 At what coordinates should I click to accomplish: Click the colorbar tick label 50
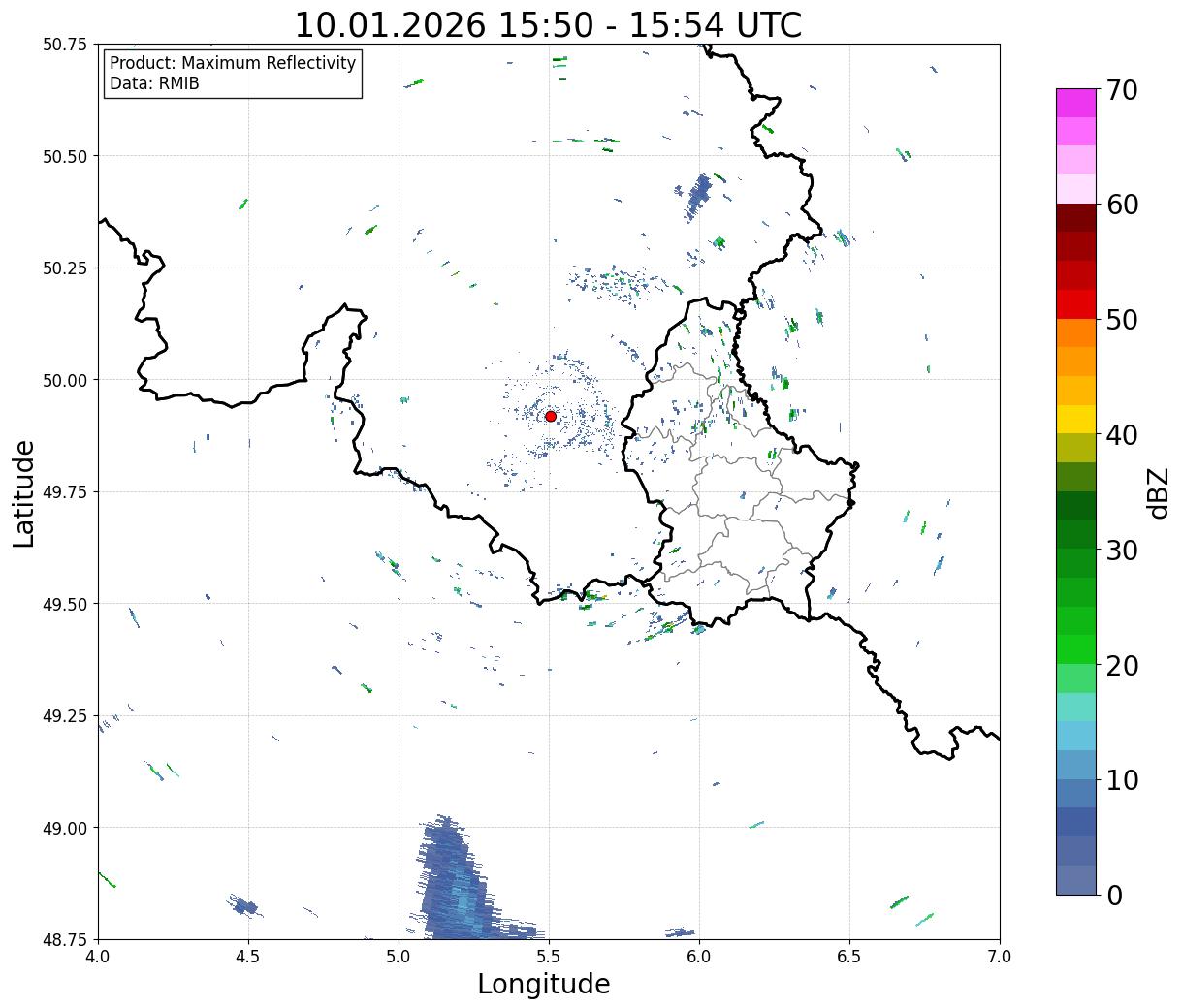tap(1121, 320)
